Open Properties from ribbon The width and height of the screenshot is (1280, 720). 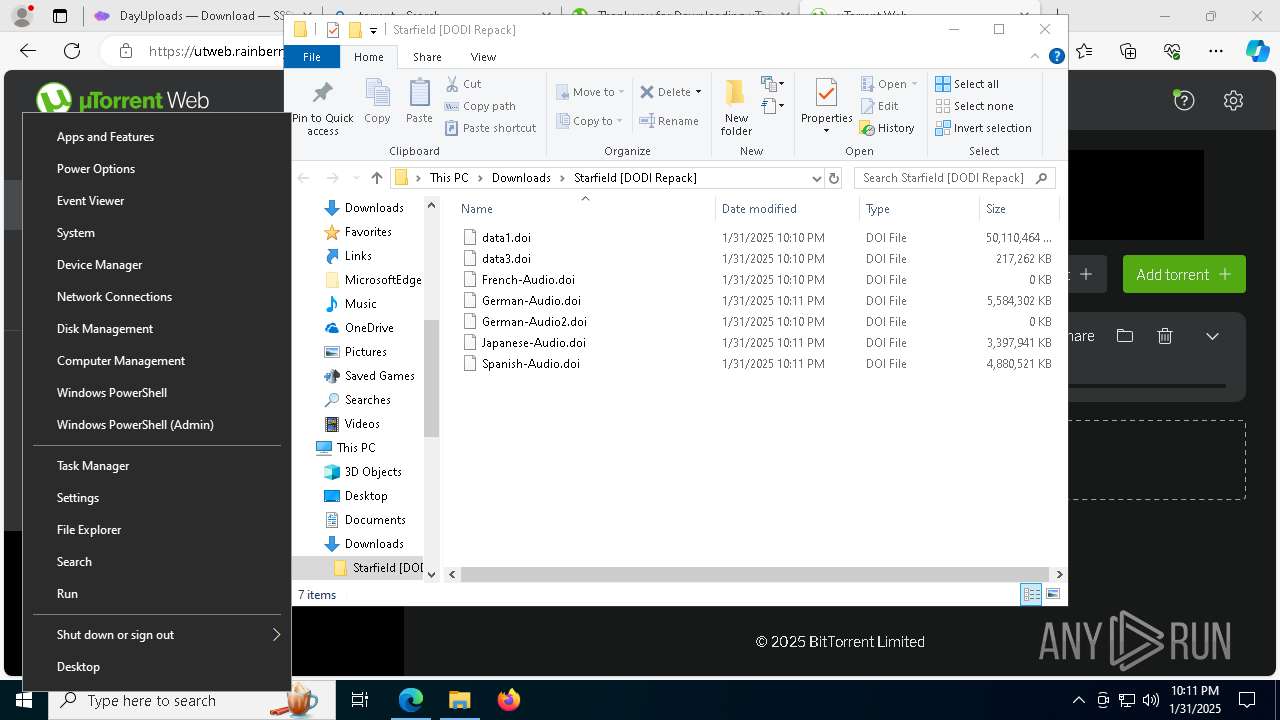click(x=826, y=106)
